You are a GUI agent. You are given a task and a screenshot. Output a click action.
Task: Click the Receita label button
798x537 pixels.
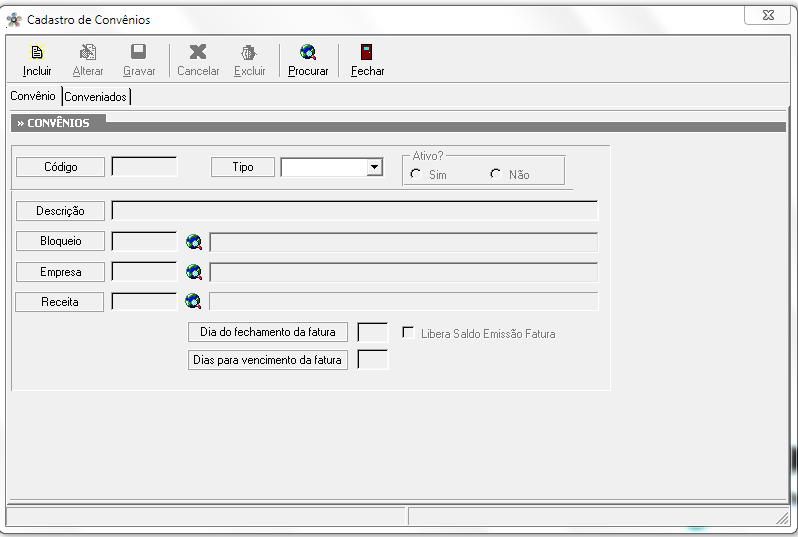60,302
